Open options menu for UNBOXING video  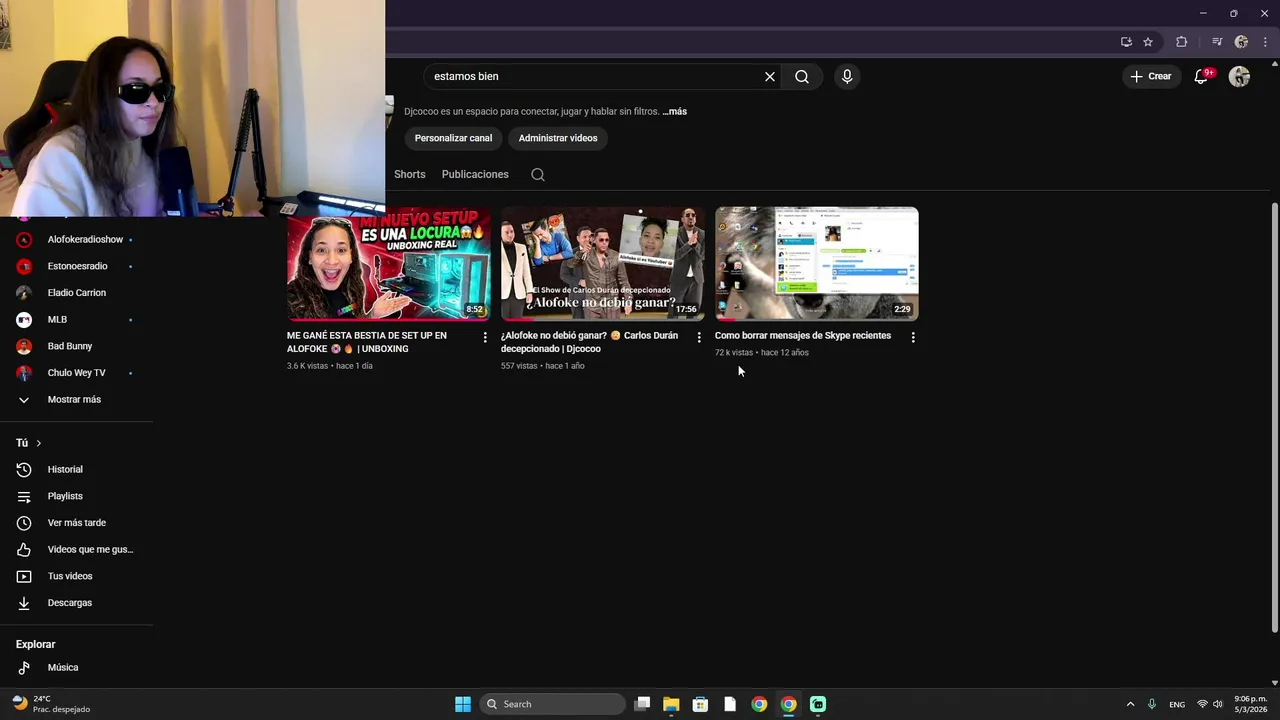pyautogui.click(x=485, y=337)
